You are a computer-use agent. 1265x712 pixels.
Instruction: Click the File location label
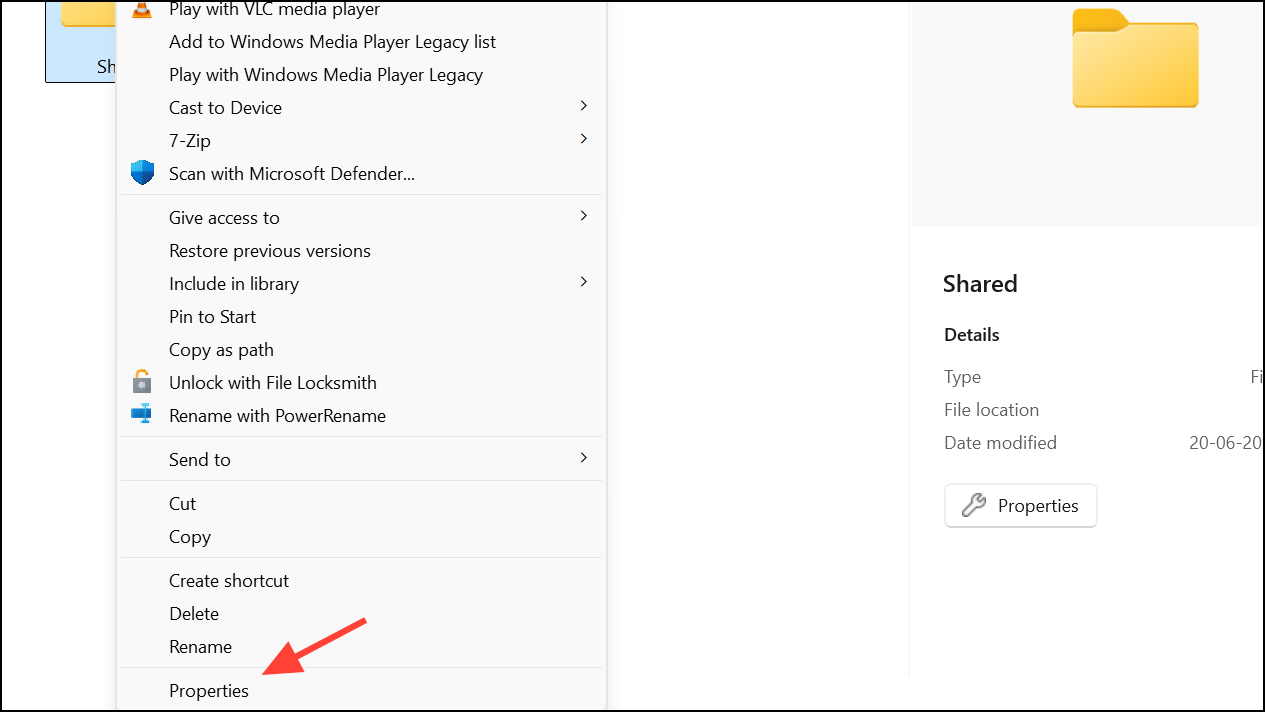[991, 410]
